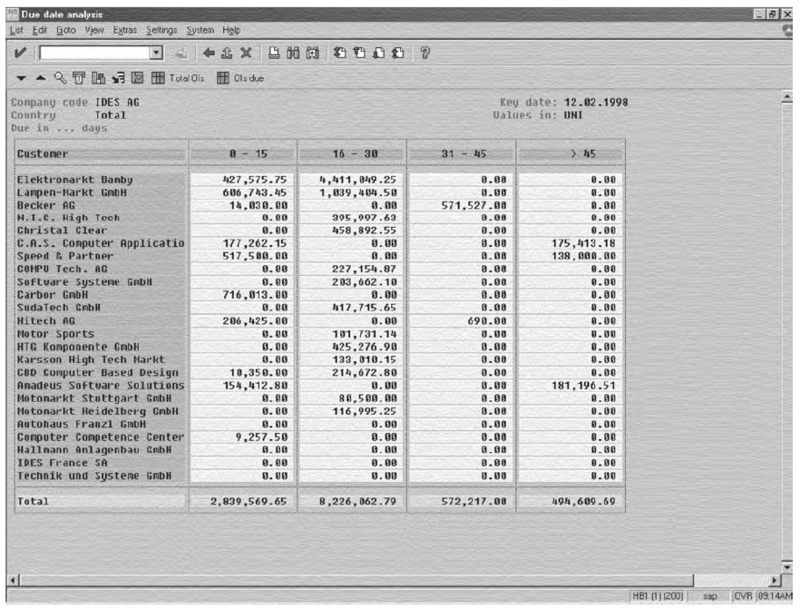Select customer Autohaus Franzl GmbH
The height and width of the screenshot is (609, 800).
click(x=81, y=424)
